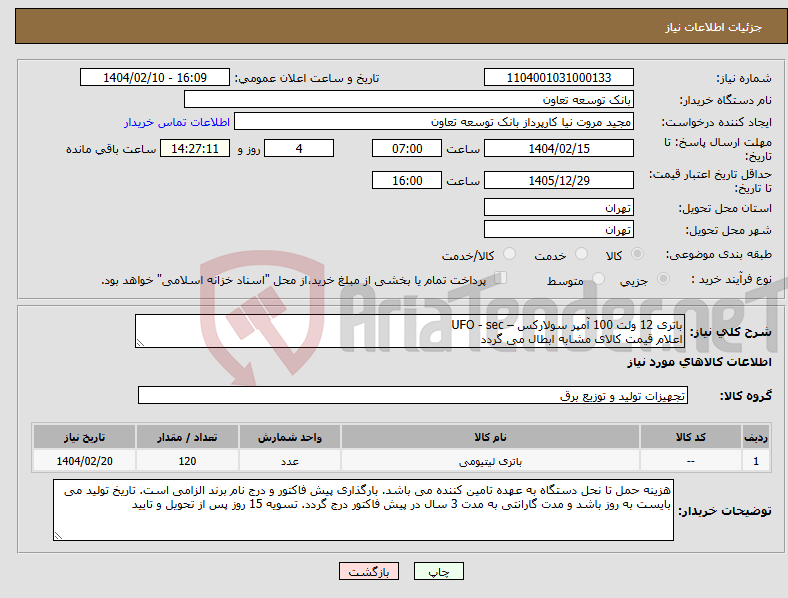Click the goods group field تجهیزات تولید و توزیع برق
788x598 pixels.
click(413, 395)
